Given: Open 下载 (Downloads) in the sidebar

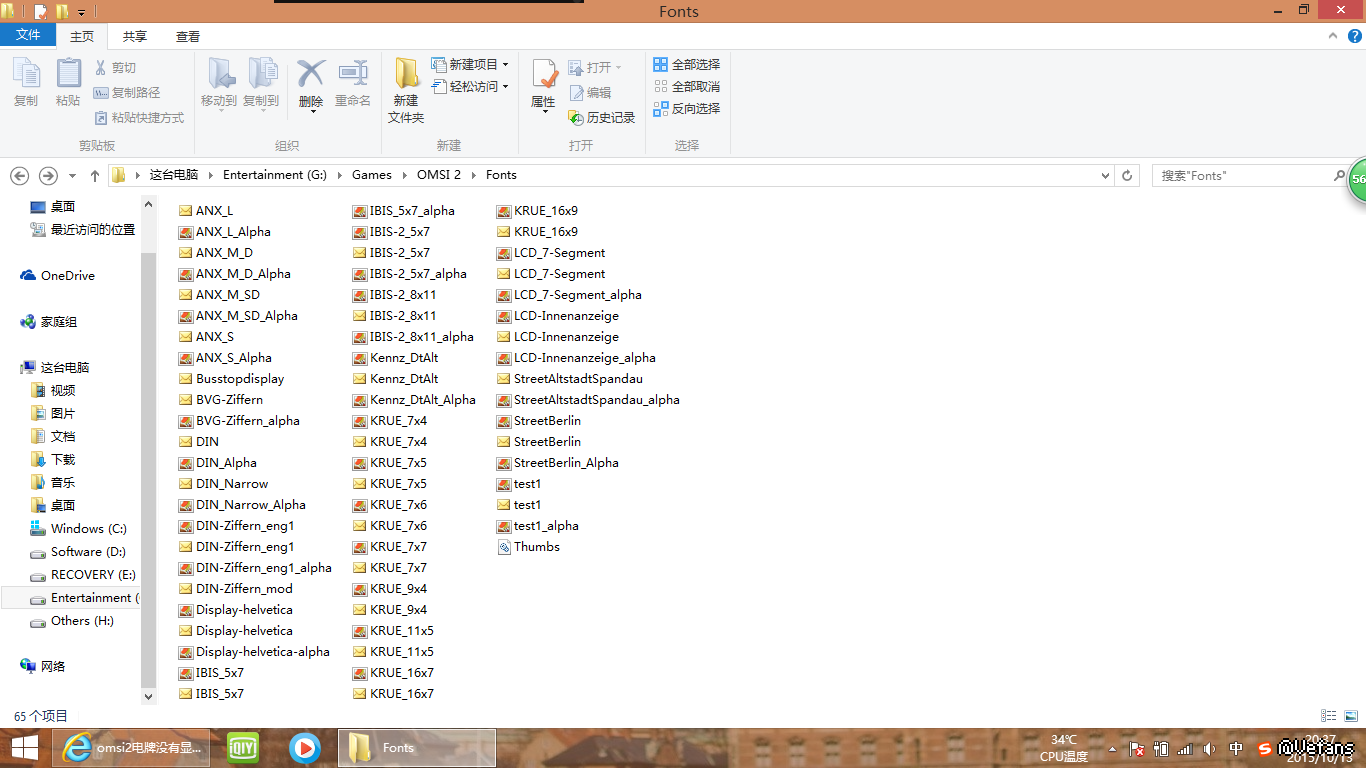Looking at the screenshot, I should (53, 460).
